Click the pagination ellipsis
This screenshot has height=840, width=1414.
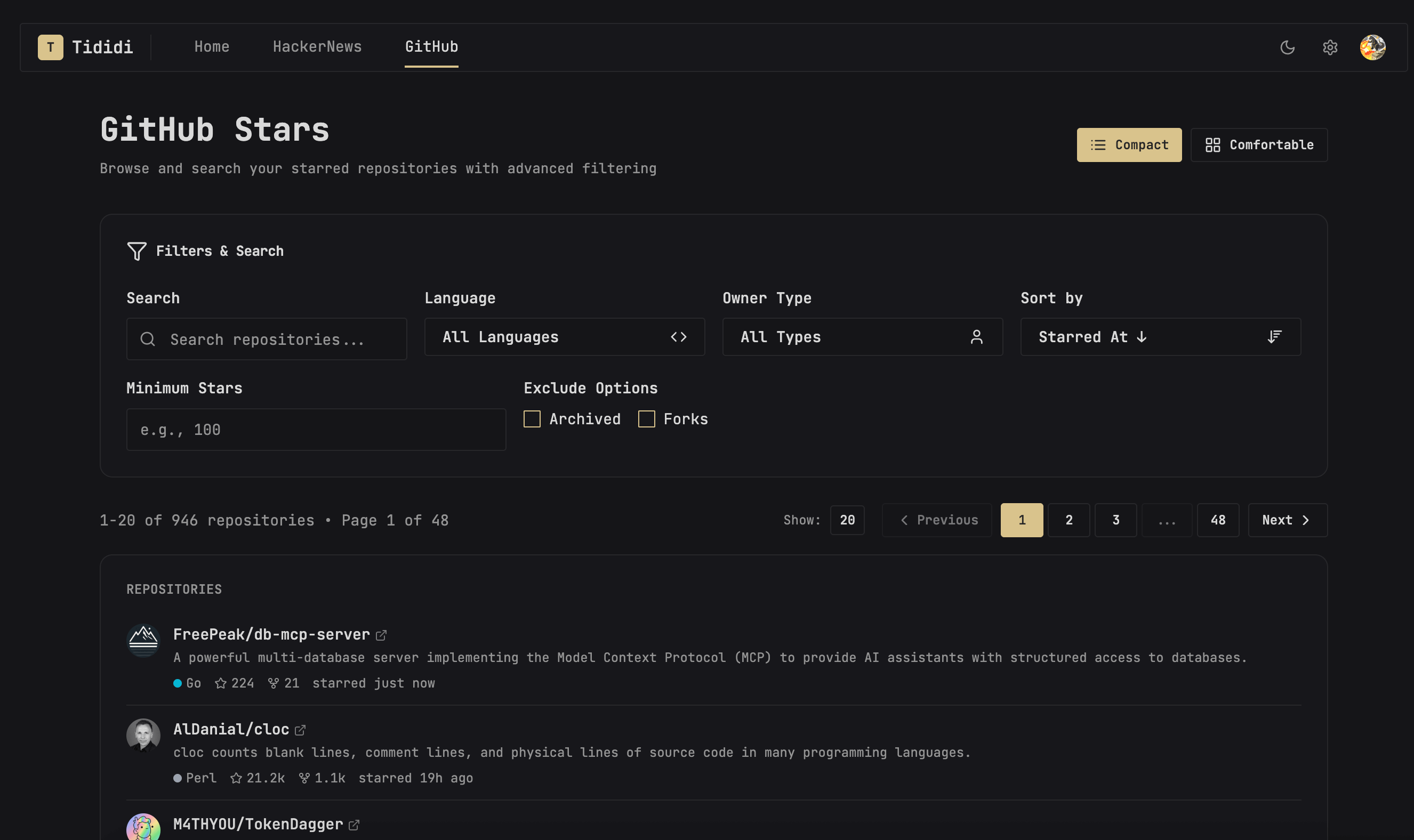coord(1167,520)
